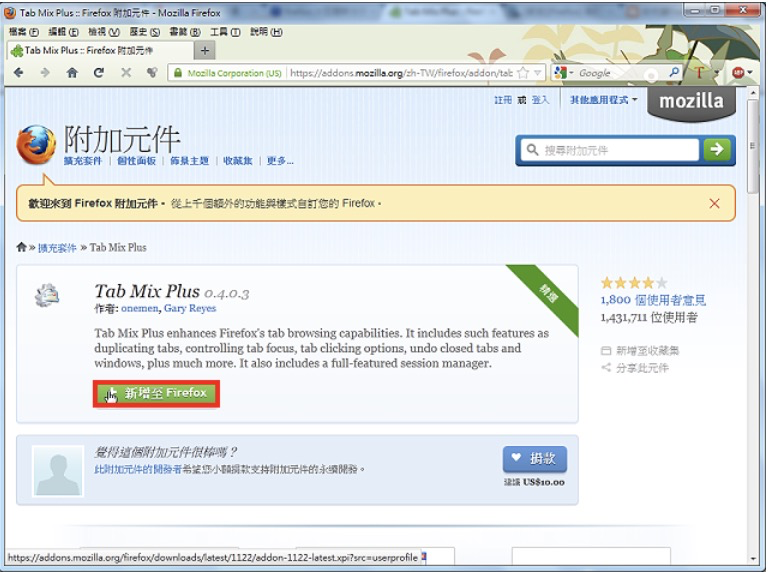Open the Adblock Plus toolbar icon

738,73
